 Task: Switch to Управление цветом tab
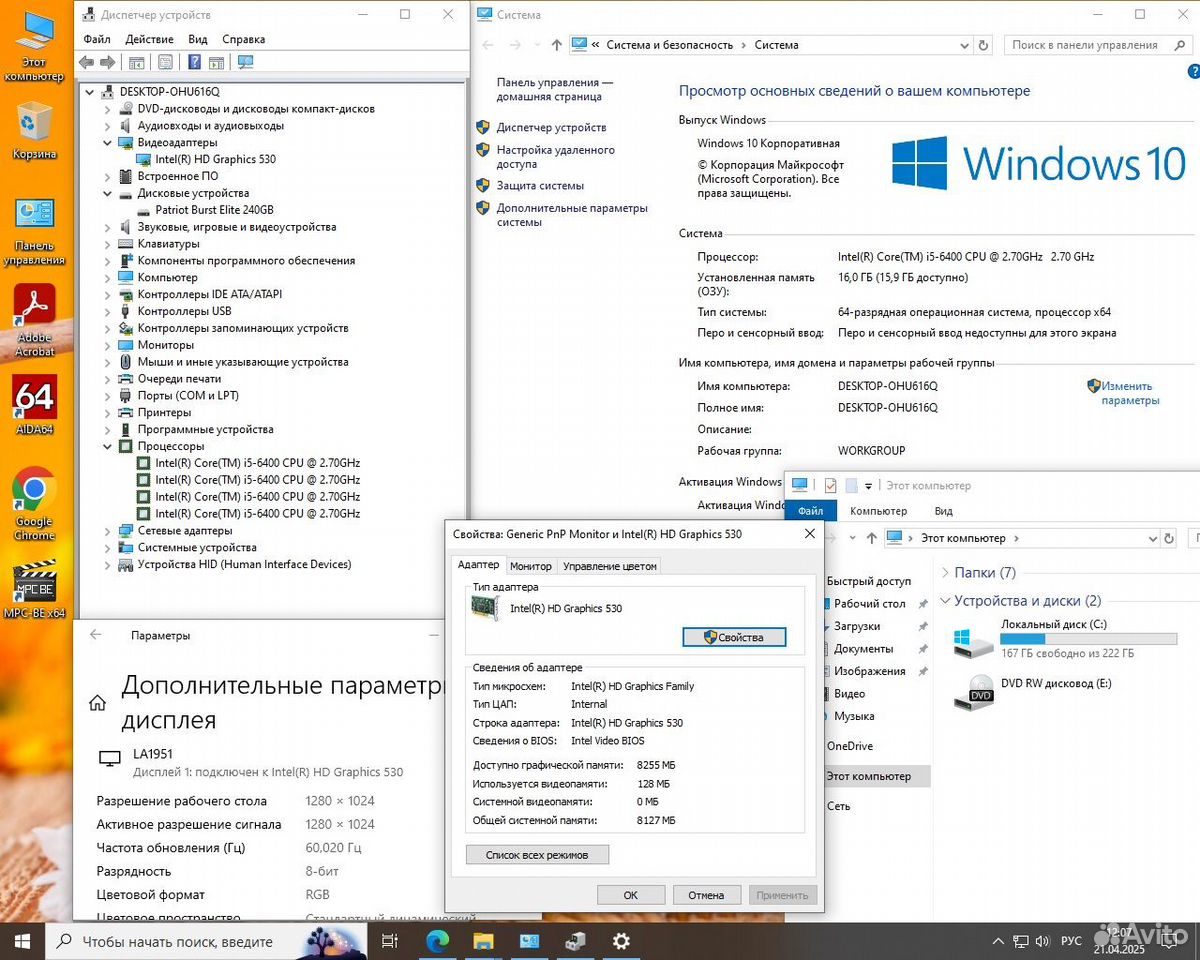[610, 566]
